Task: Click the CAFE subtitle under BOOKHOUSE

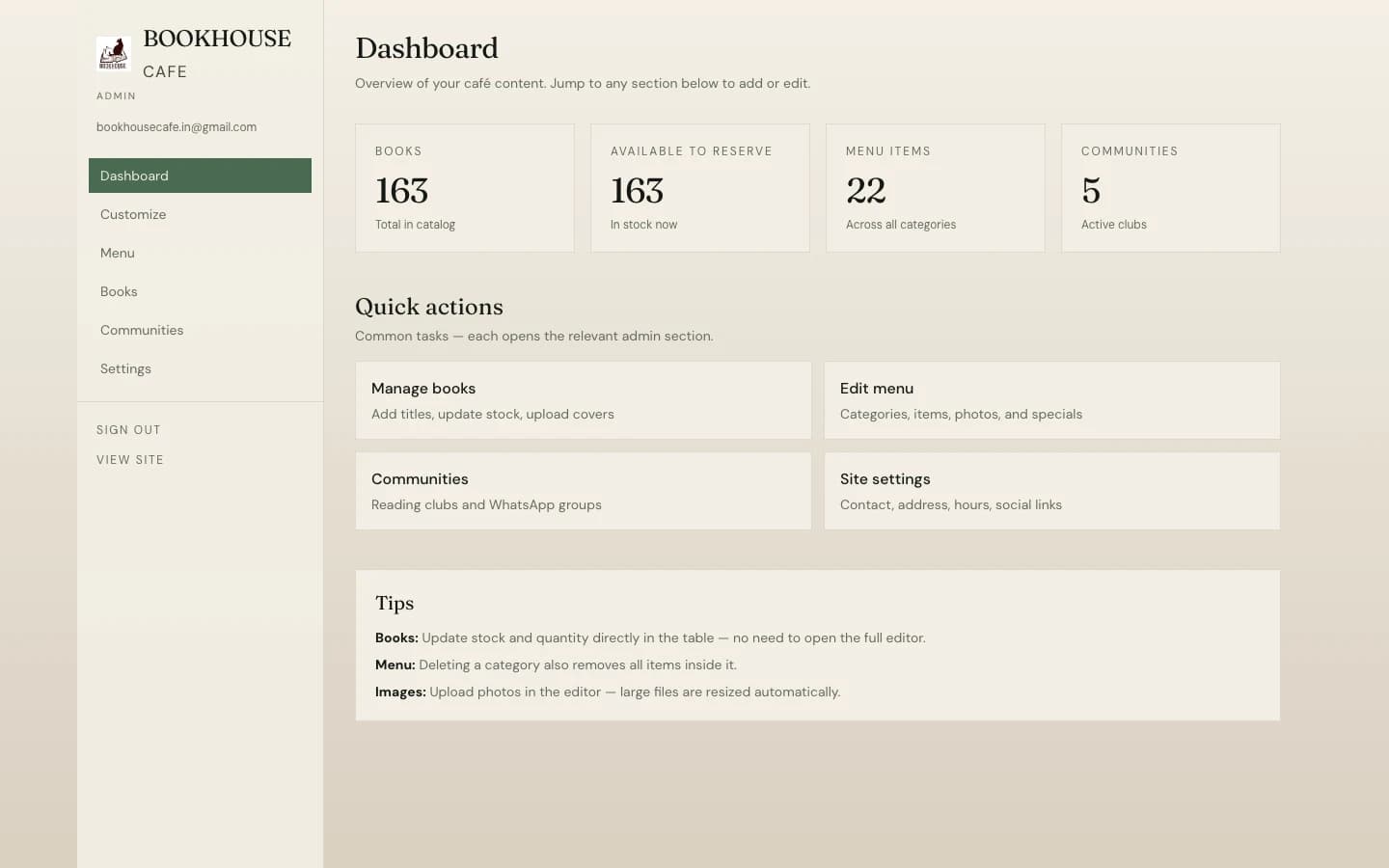Action: (165, 72)
